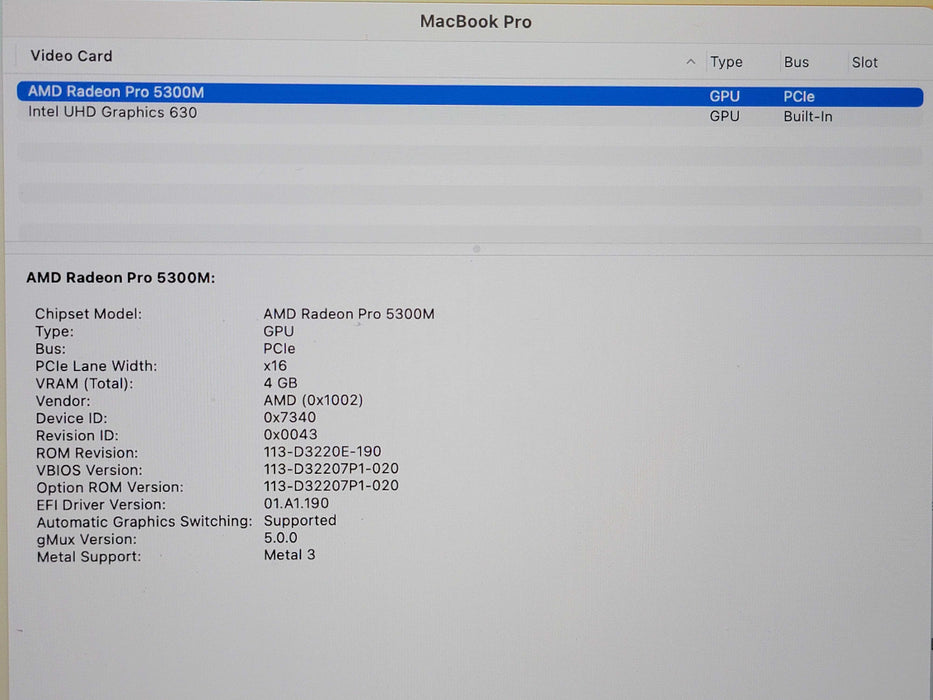Select the Intel UHD Graphics 630 row
Viewport: 933px width, 700px height.
470,114
